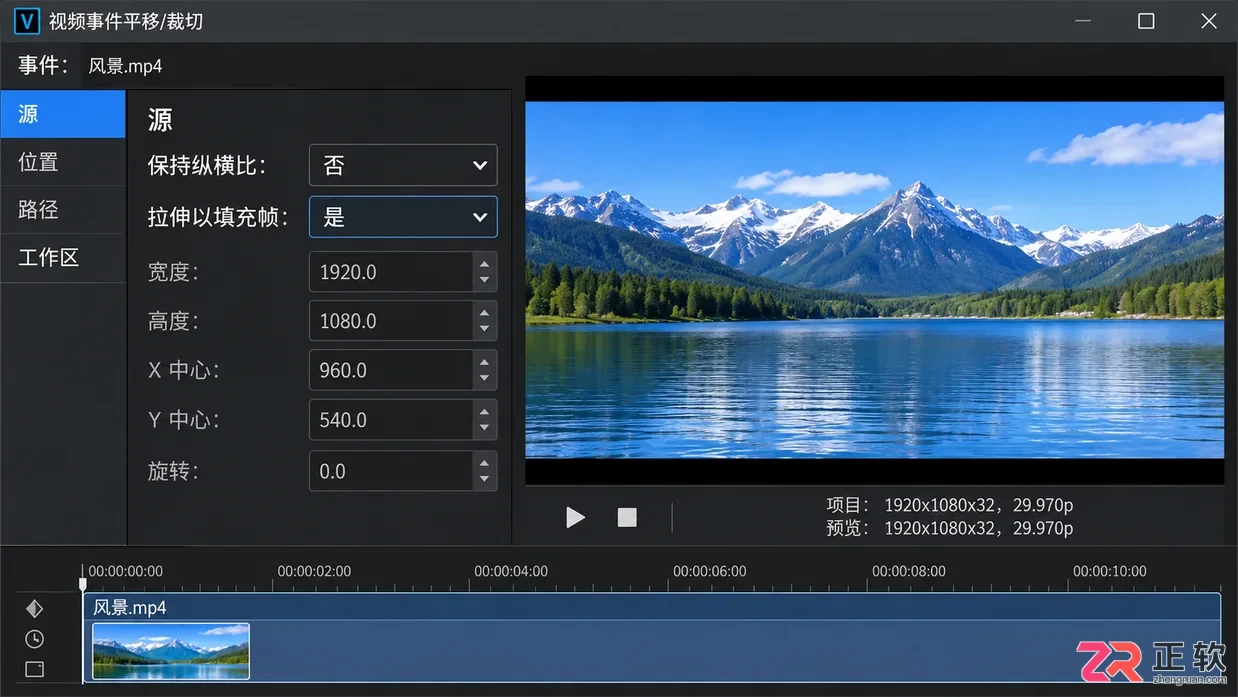The height and width of the screenshot is (697, 1238).
Task: Click the 00:00:06:00 mark on the ruler
Action: point(710,571)
